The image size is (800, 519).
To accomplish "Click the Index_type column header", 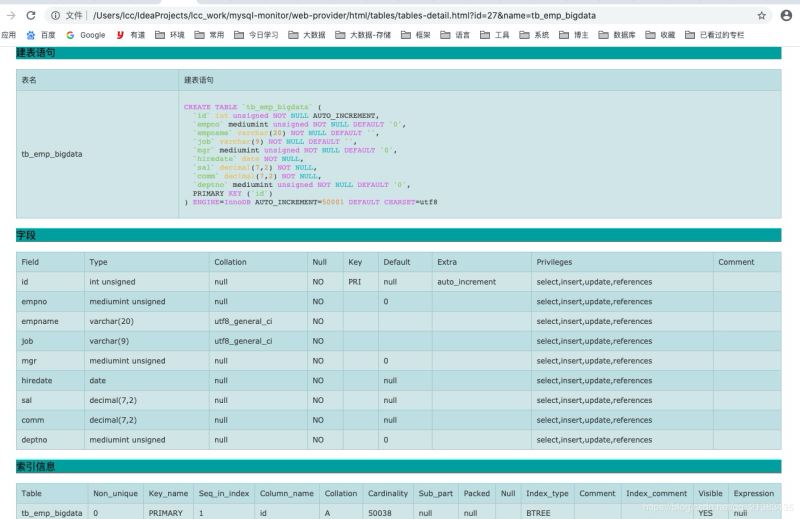I will (547, 493).
